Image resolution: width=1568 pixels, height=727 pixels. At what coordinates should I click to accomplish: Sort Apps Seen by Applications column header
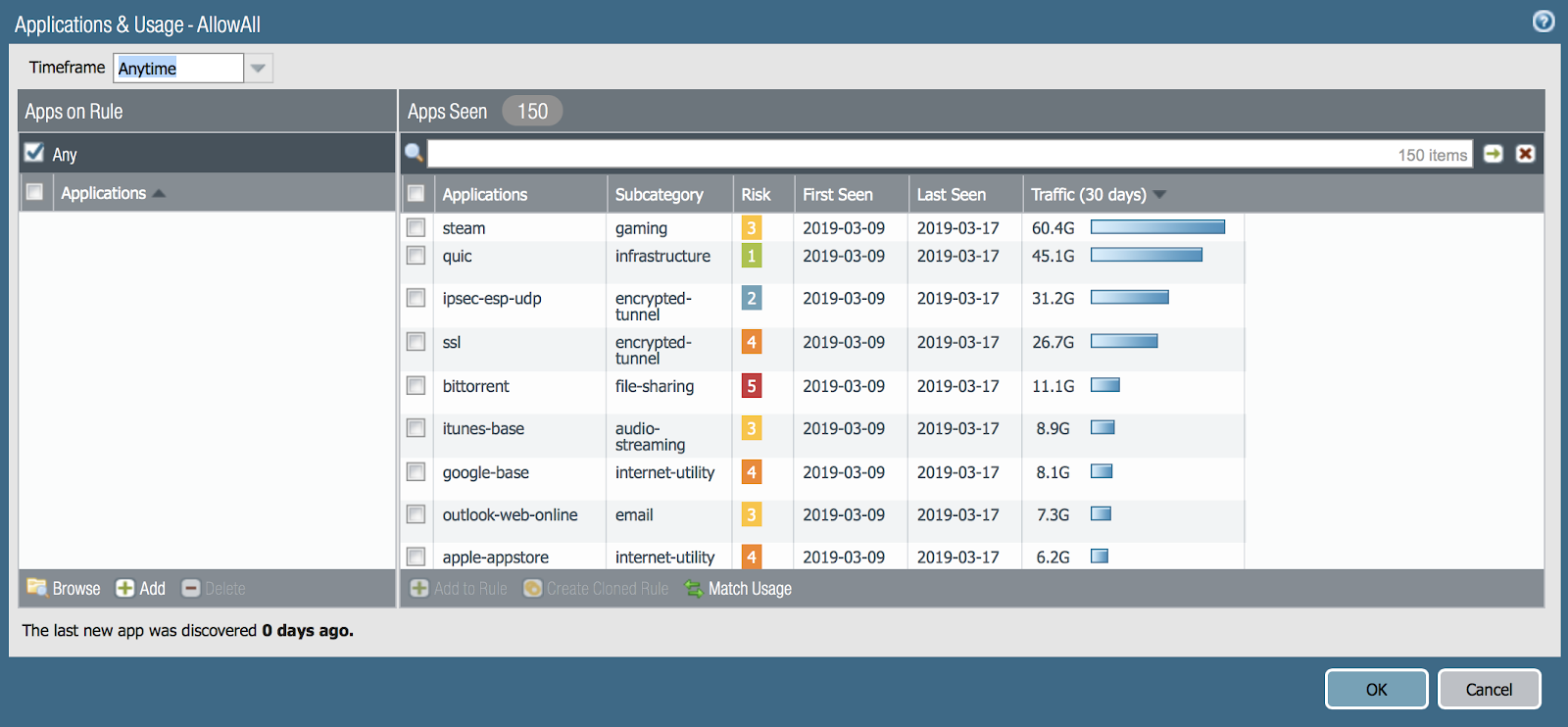(521, 194)
